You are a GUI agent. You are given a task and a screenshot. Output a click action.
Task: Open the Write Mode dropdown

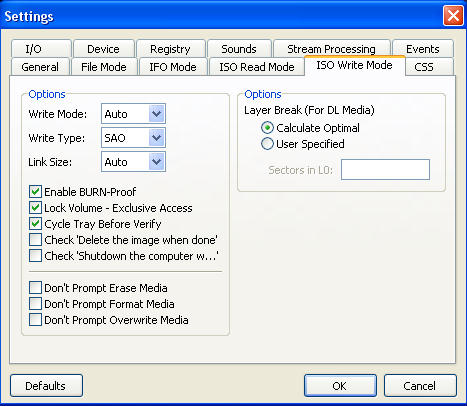[133, 114]
